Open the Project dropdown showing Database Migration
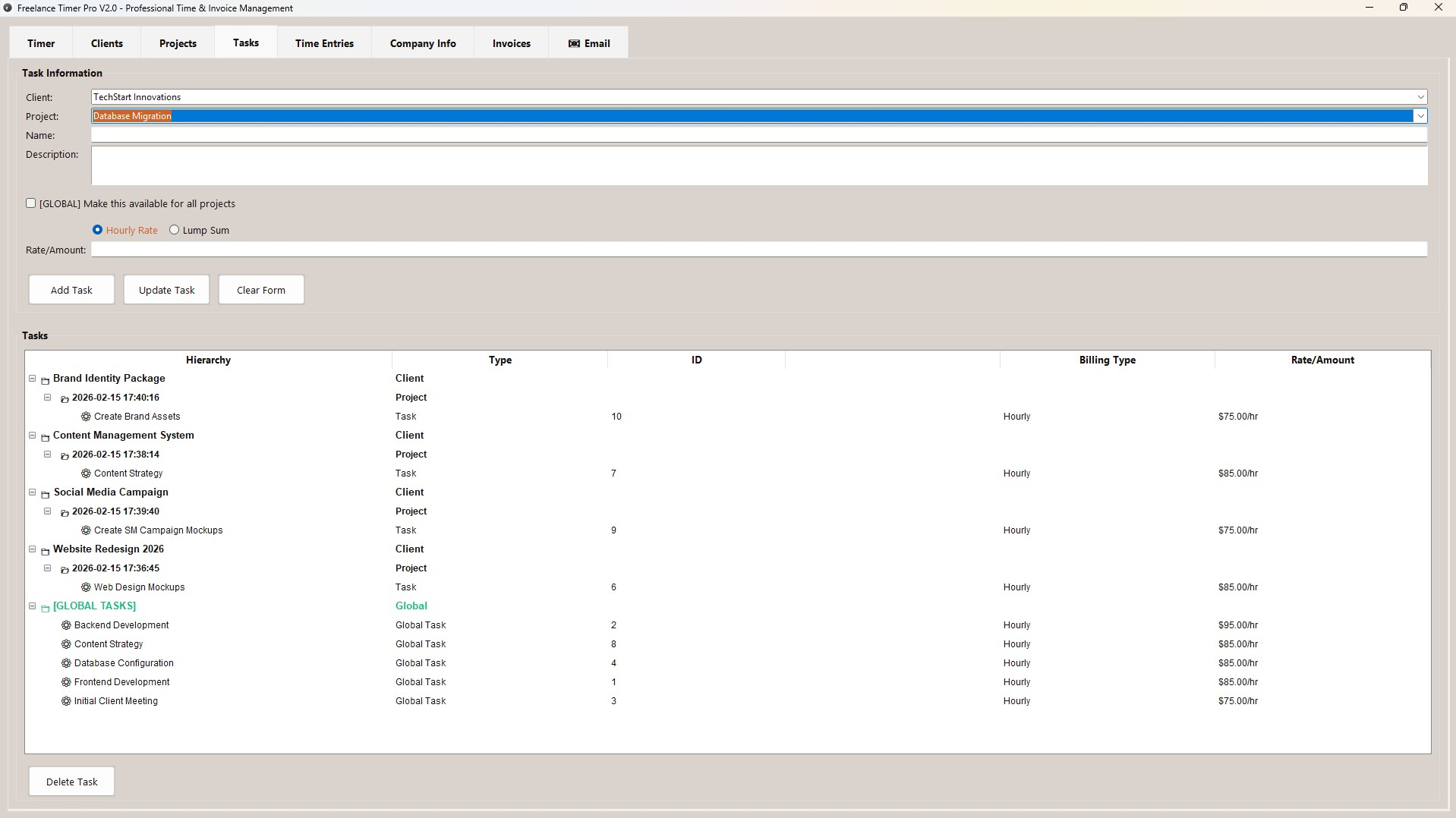Viewport: 1456px width, 818px height. tap(1420, 115)
